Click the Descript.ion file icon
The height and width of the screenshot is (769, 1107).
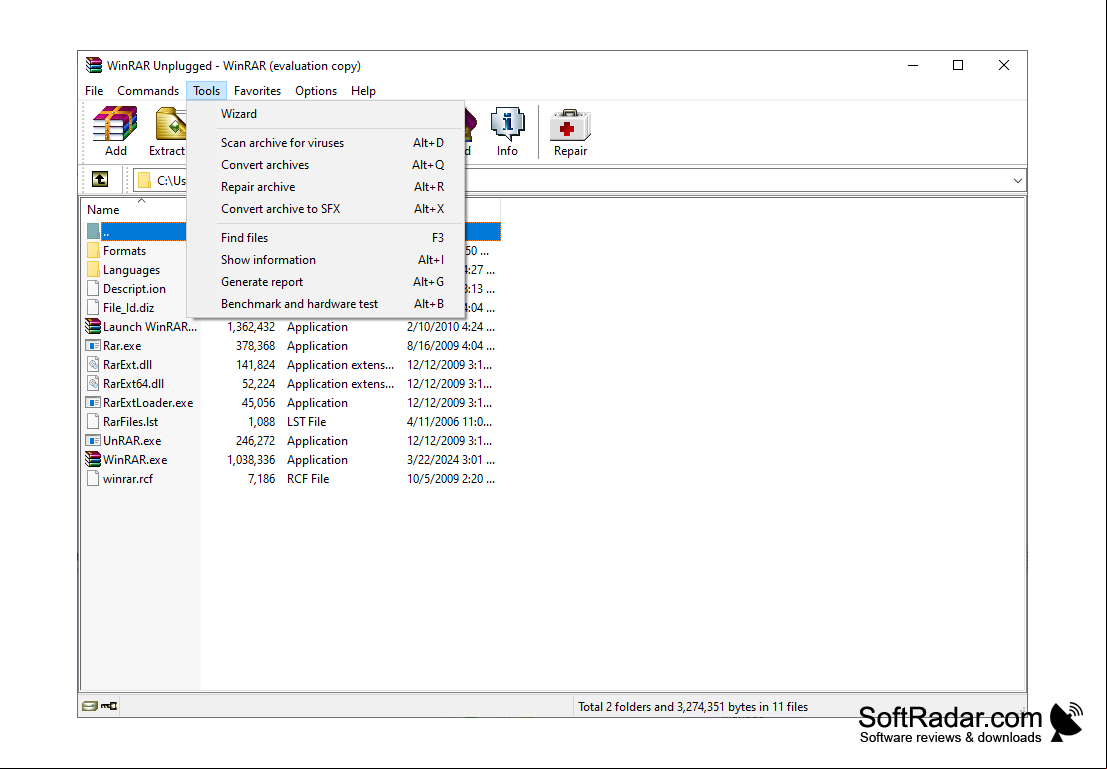93,288
